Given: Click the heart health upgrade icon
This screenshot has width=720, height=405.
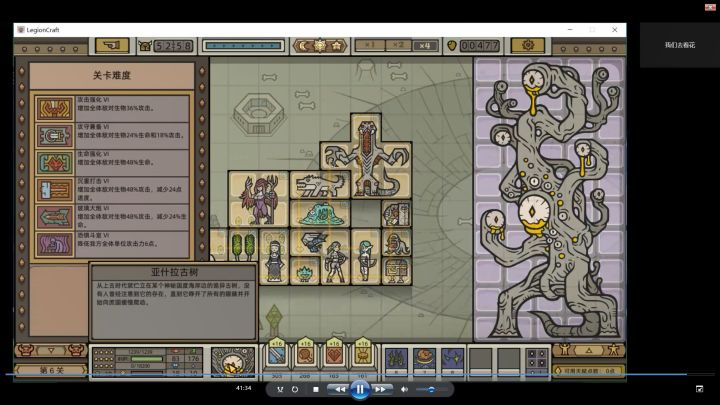Looking at the screenshot, I should tap(334, 356).
